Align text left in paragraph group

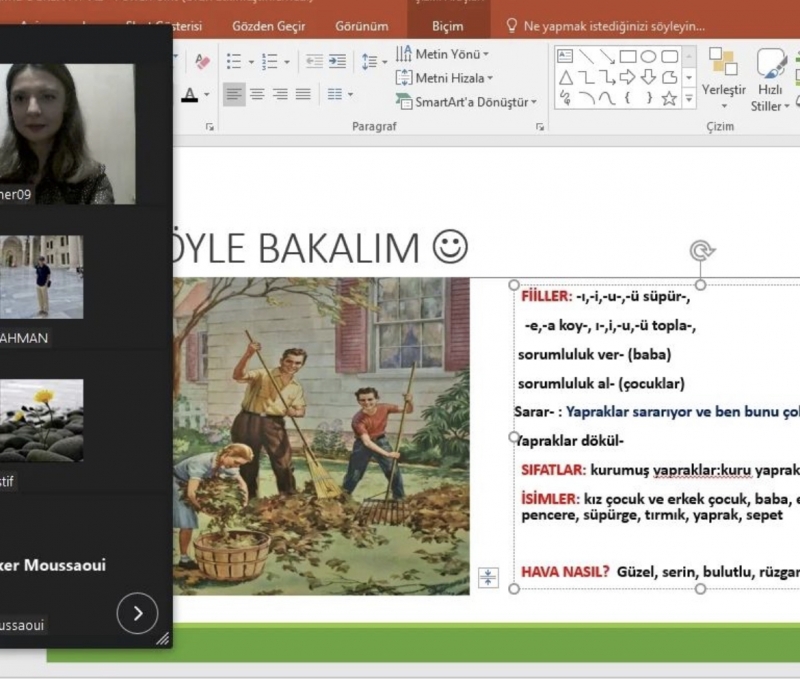tap(234, 94)
